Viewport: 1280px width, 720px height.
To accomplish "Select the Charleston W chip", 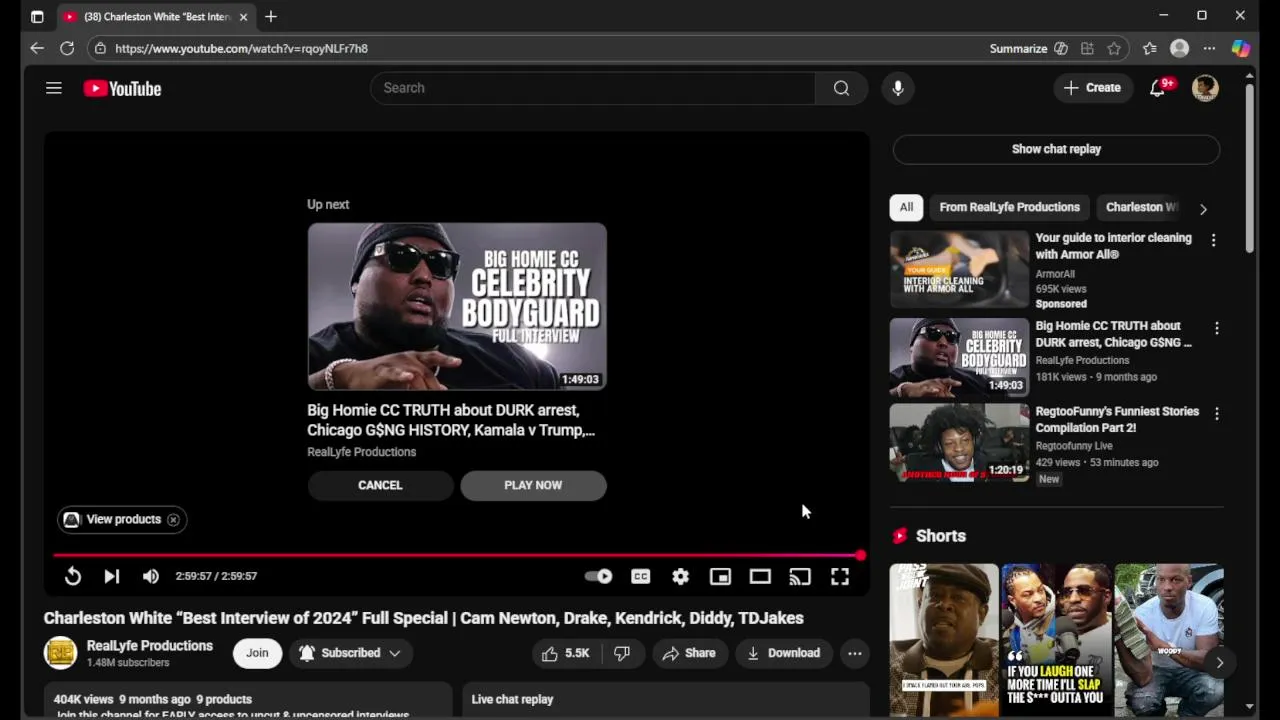I will click(1141, 207).
